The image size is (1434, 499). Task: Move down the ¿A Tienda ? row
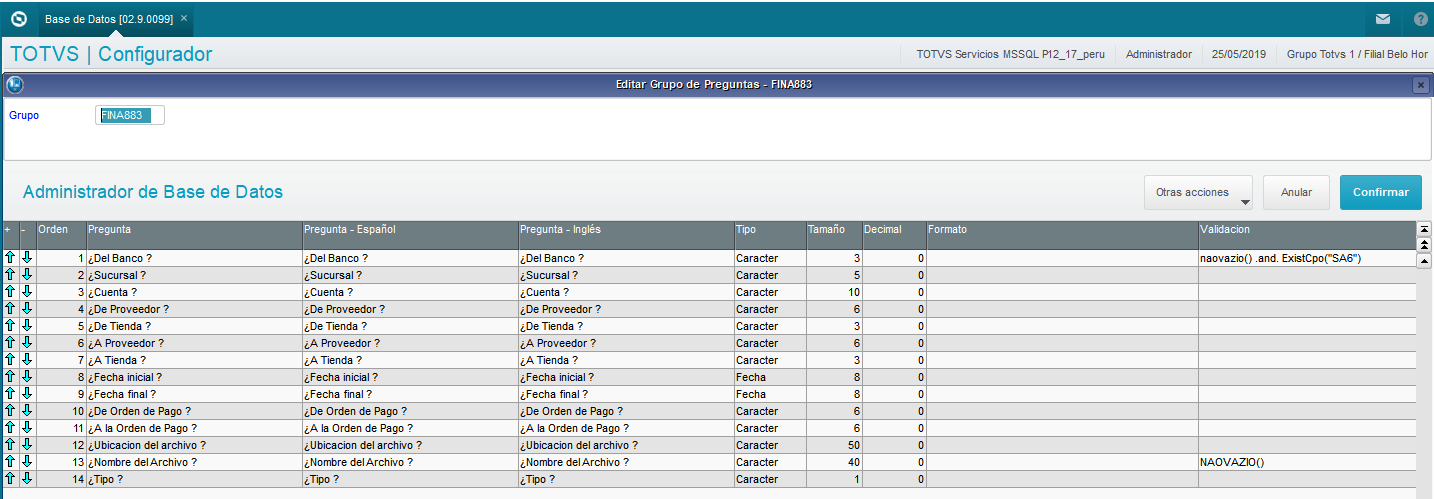pos(27,360)
